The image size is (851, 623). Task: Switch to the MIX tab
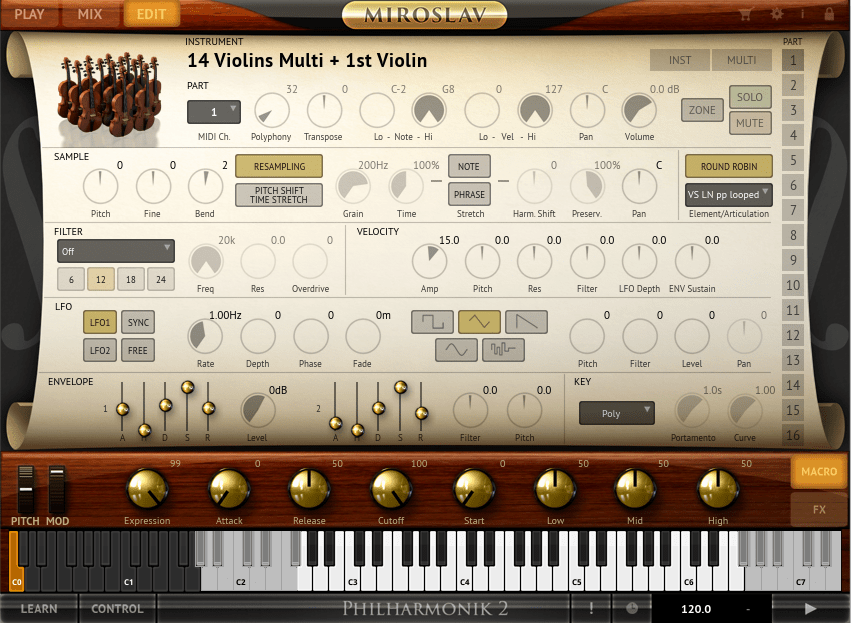tap(89, 14)
